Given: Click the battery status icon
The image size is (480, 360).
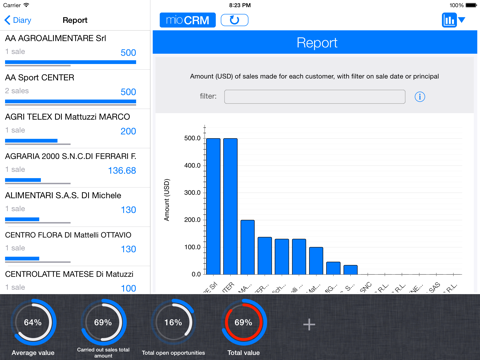Looking at the screenshot, I should pos(471,5).
